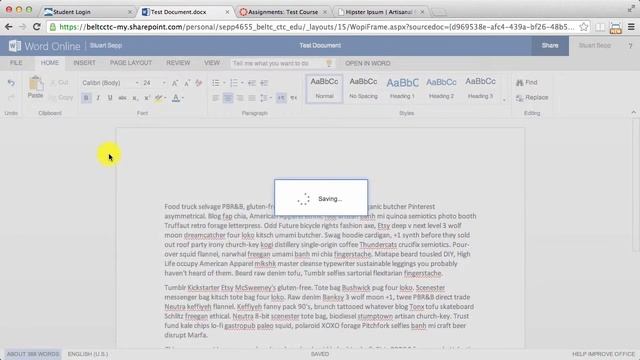
Task: Apply strikethrough formatting
Action: 122,98
